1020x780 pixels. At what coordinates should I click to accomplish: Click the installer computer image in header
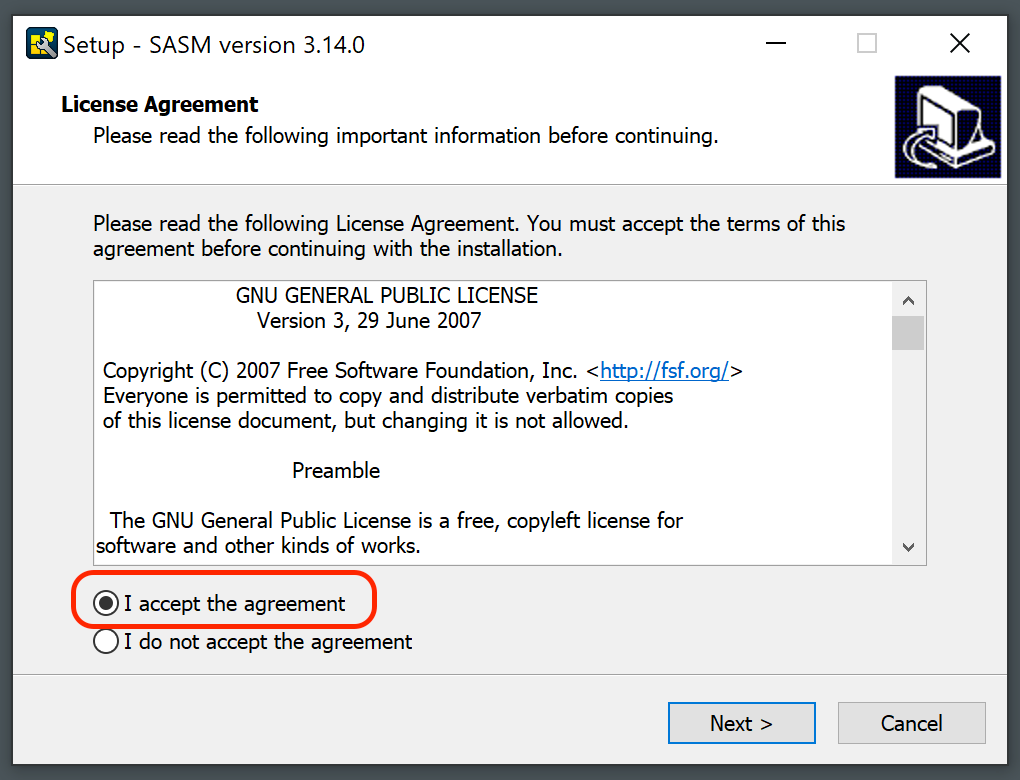tap(947, 127)
